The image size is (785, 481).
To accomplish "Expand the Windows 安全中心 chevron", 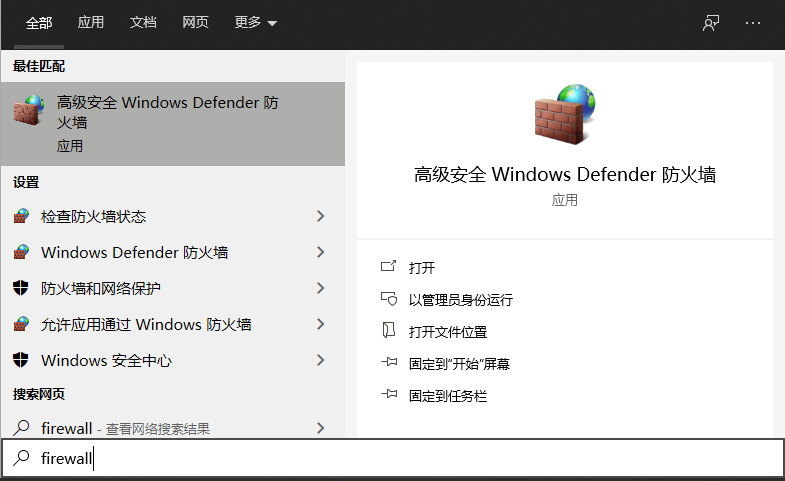I will (321, 360).
